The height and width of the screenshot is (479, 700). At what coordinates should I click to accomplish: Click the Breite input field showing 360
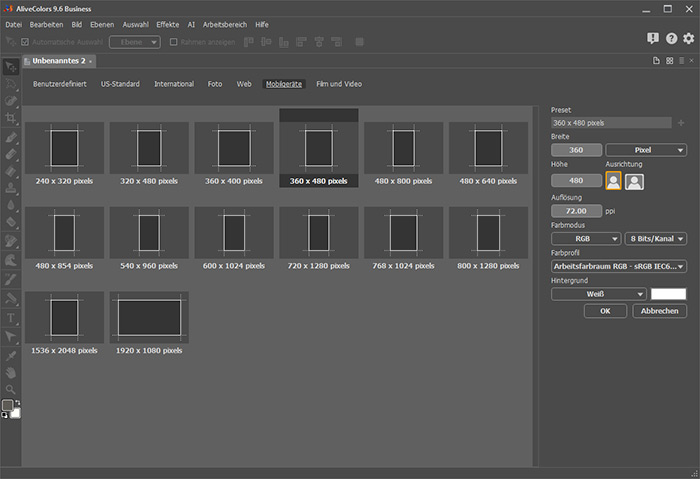click(x=576, y=150)
